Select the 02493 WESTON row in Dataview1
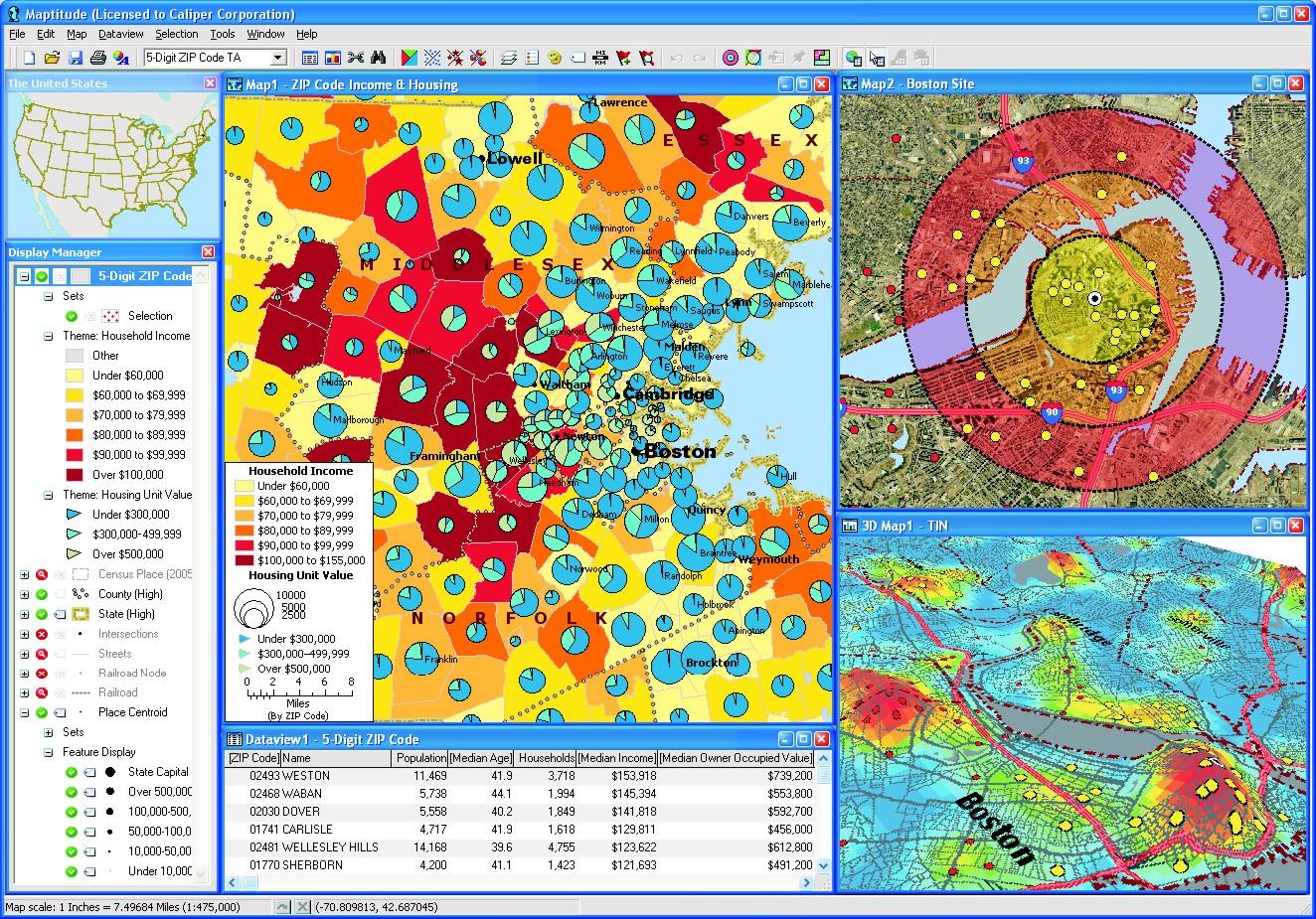Image resolution: width=1316 pixels, height=919 pixels. (520, 776)
